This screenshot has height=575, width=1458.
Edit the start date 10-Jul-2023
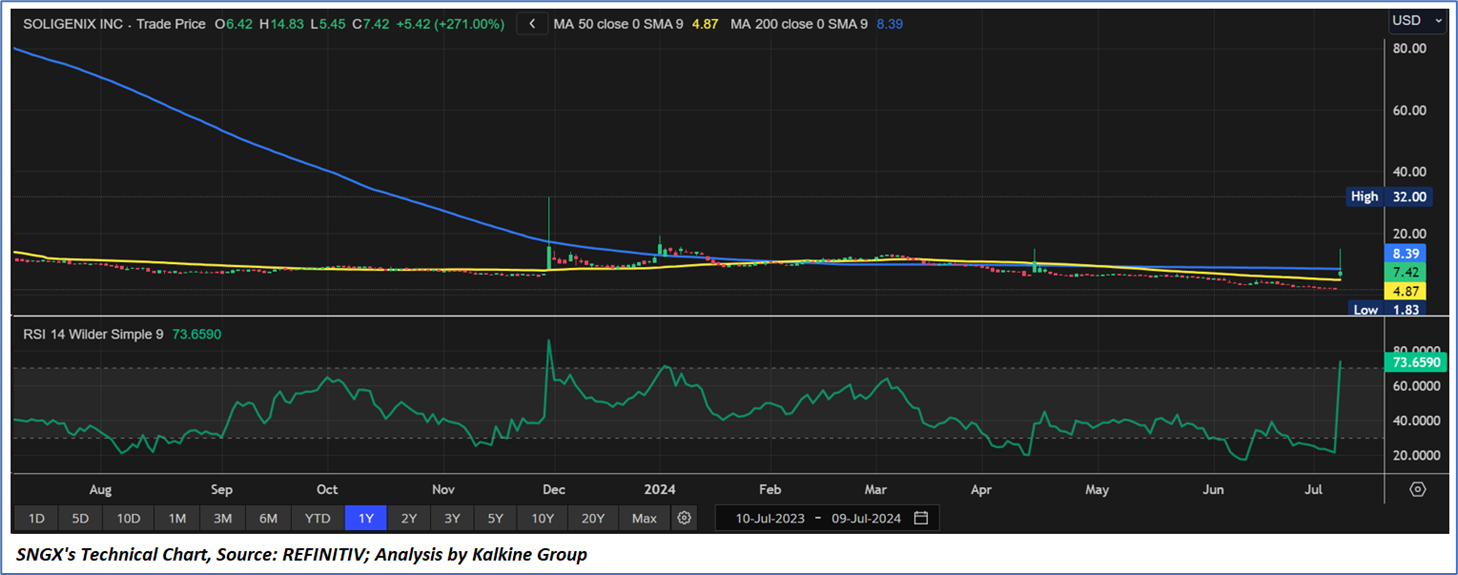(771, 518)
